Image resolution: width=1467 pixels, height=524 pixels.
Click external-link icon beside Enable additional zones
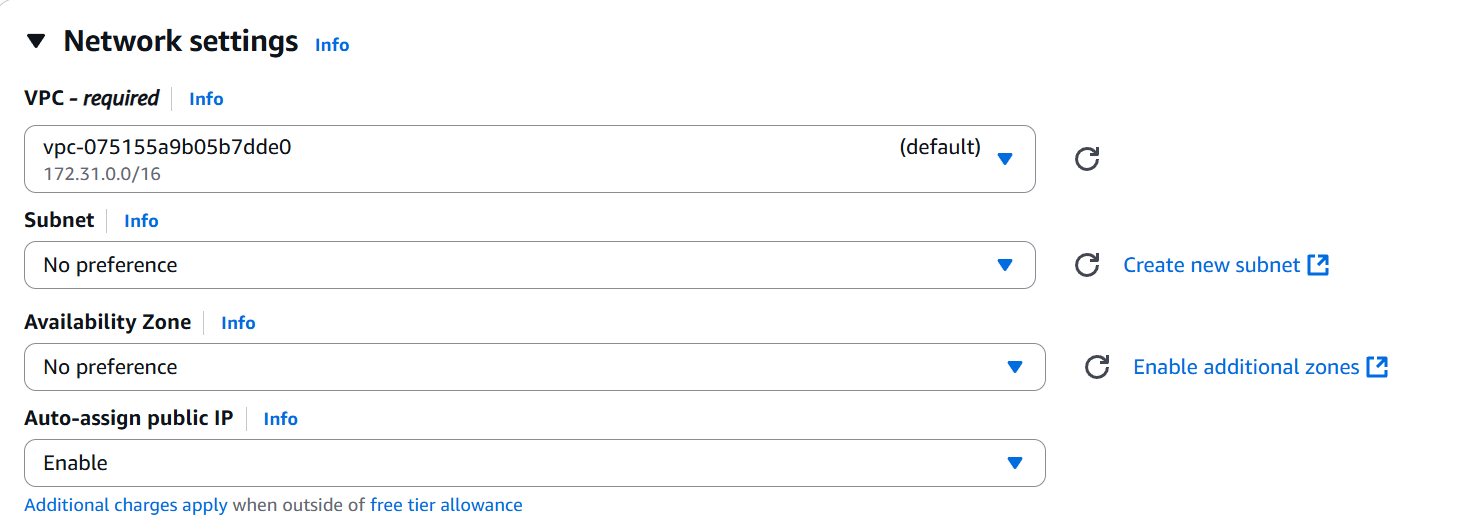tap(1378, 367)
